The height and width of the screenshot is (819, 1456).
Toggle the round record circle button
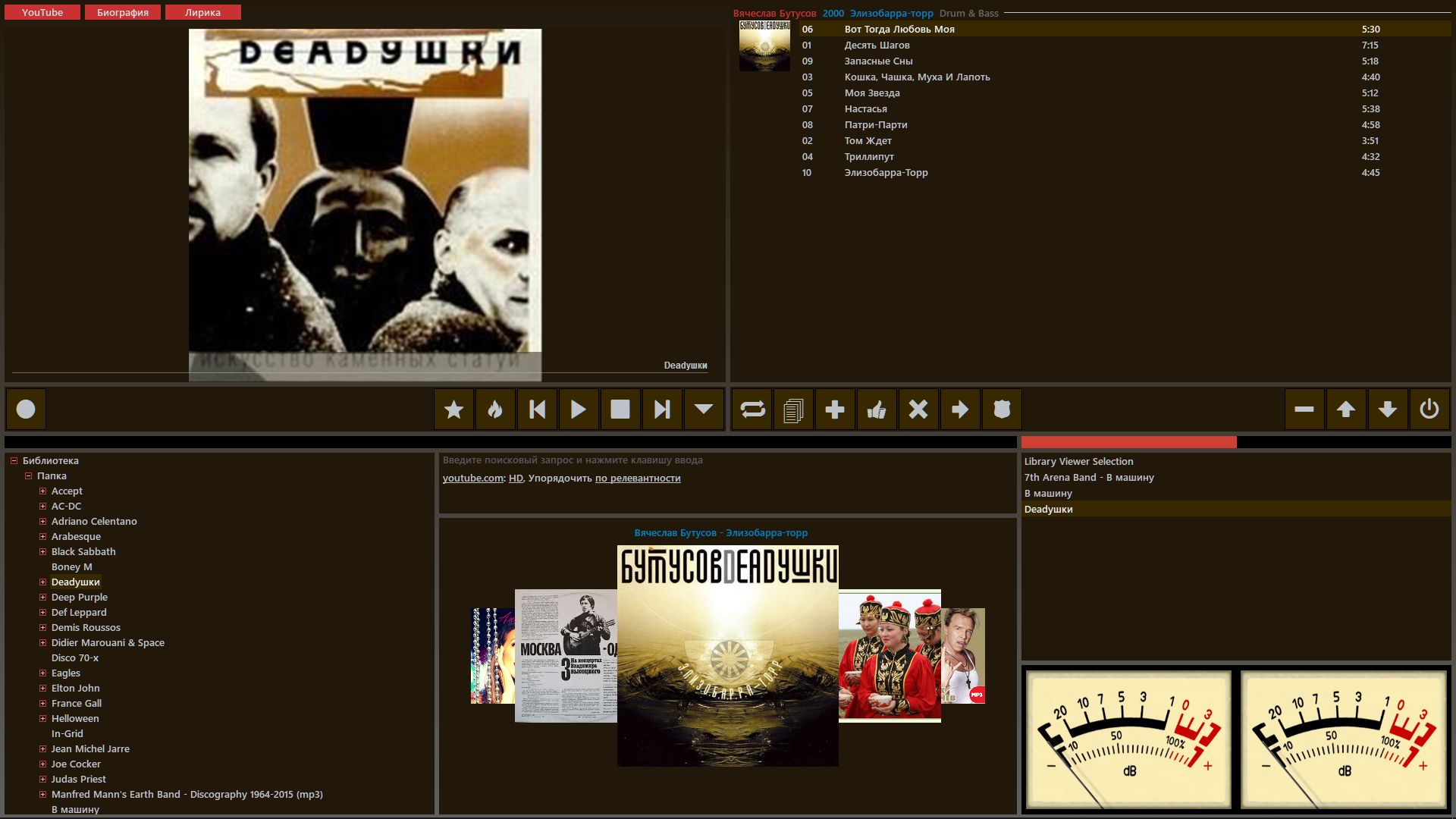26,409
